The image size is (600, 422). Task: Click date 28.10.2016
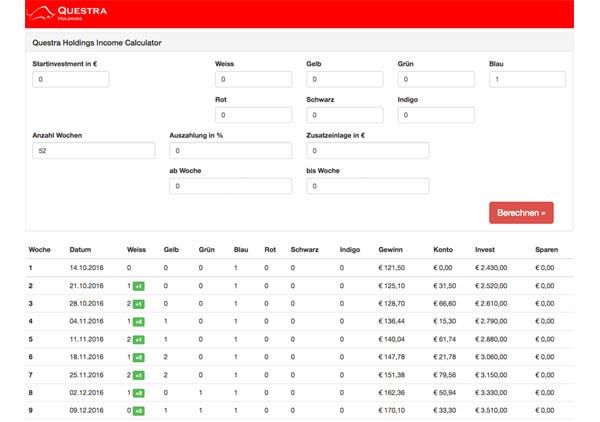86,303
